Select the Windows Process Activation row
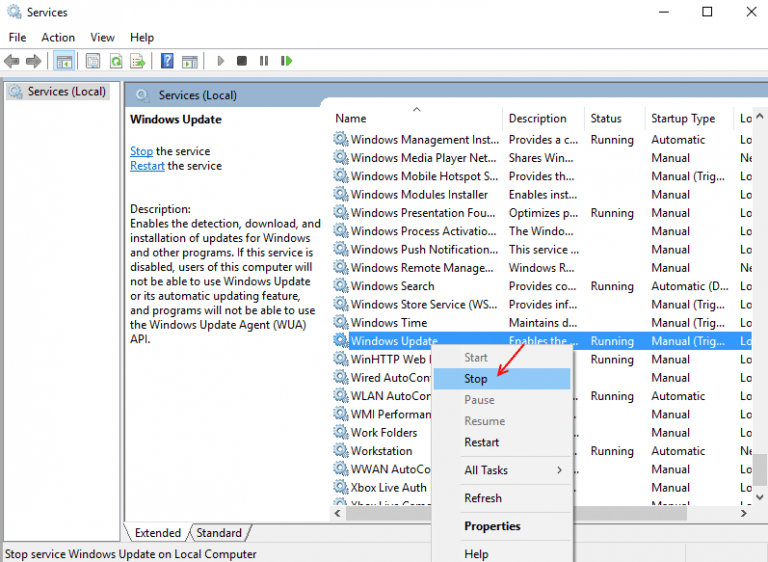 pyautogui.click(x=541, y=231)
